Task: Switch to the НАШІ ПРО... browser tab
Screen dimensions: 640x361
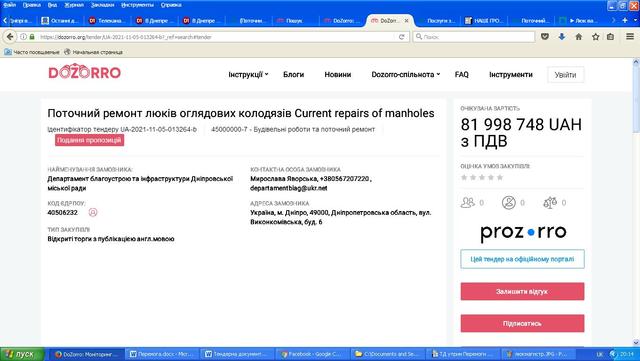Action: point(485,20)
